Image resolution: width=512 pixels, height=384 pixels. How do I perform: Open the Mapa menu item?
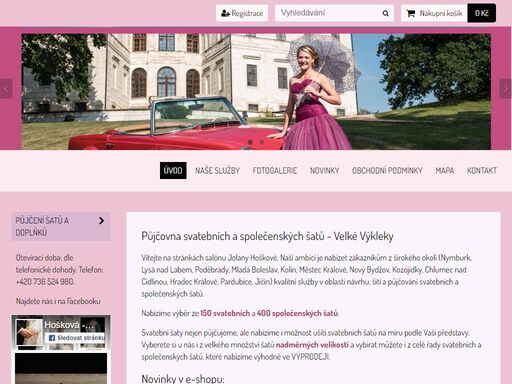pyautogui.click(x=445, y=170)
